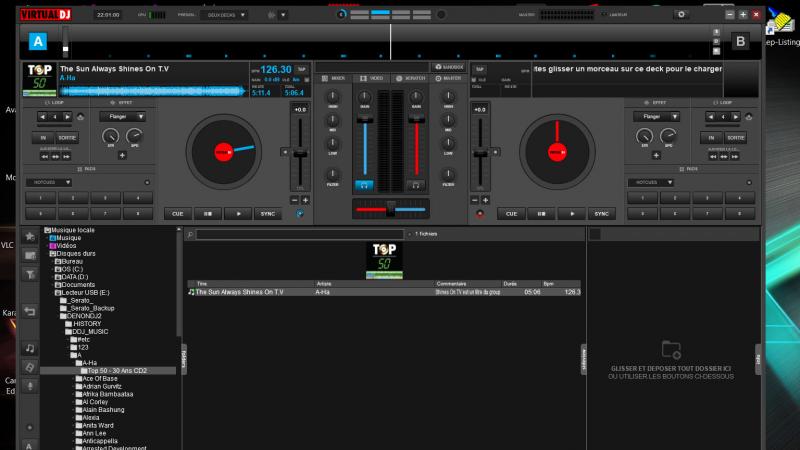Select deck B indicator

[x=740, y=41]
